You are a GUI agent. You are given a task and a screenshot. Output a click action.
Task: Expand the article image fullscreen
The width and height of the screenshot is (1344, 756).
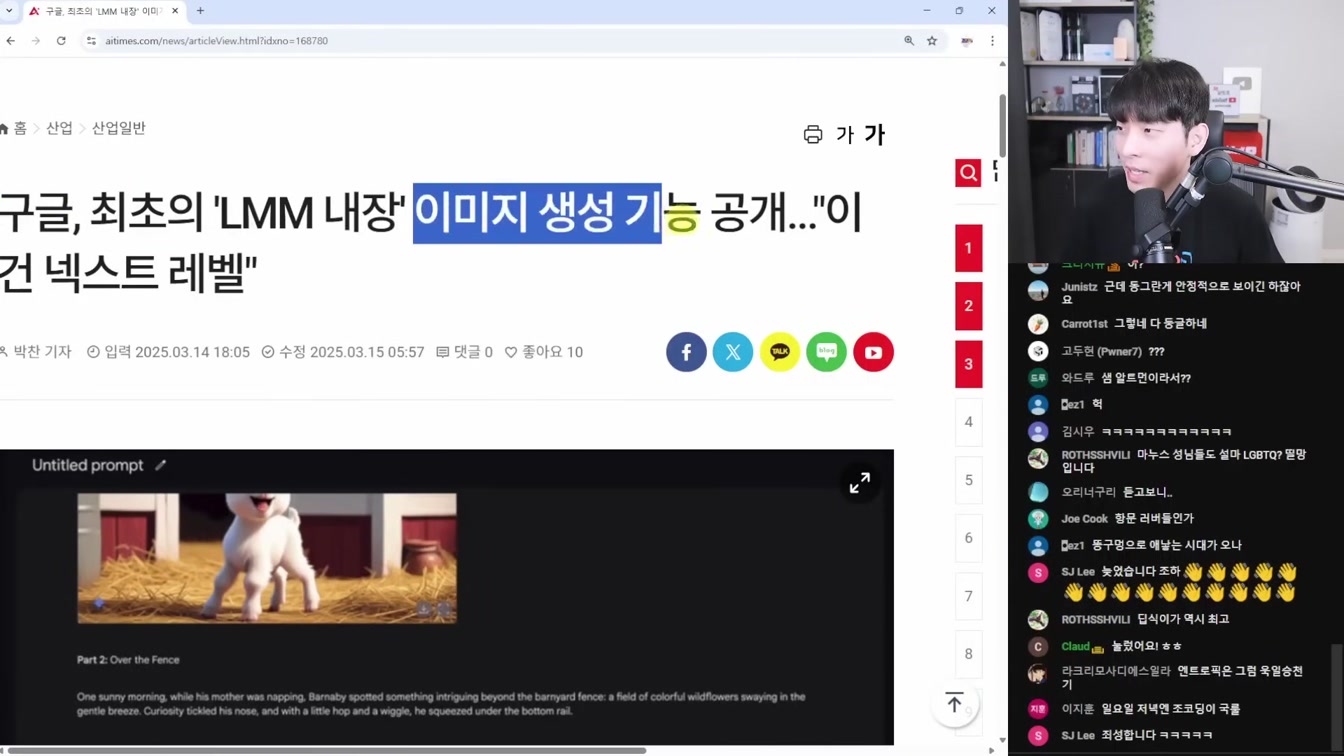tap(860, 483)
